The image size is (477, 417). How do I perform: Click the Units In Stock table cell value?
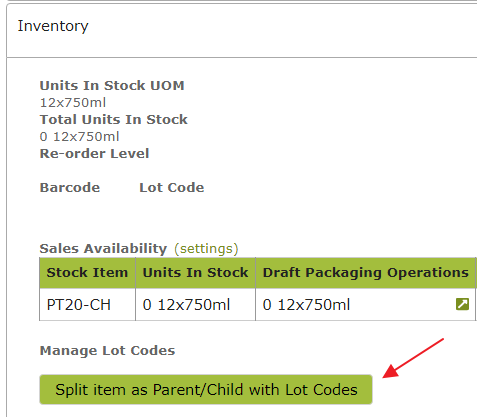pyautogui.click(x=186, y=305)
